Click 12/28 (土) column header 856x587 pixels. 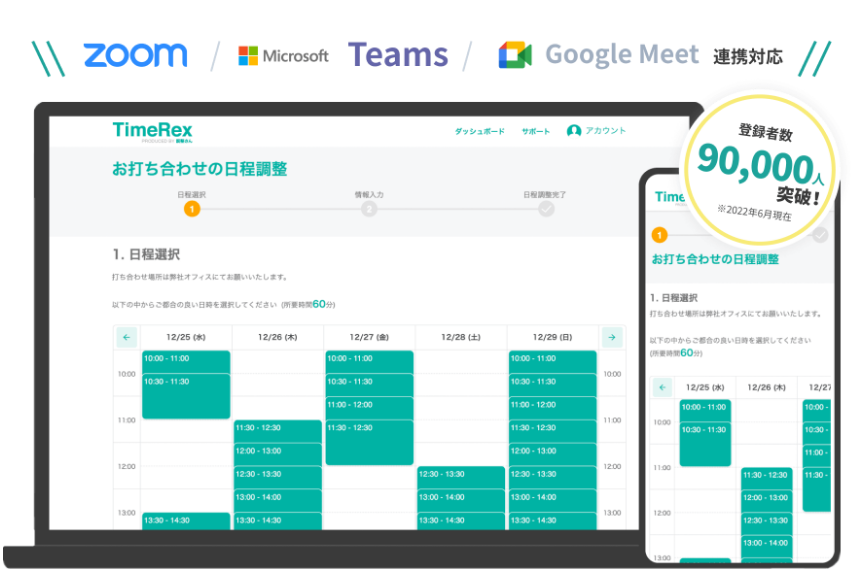461,337
